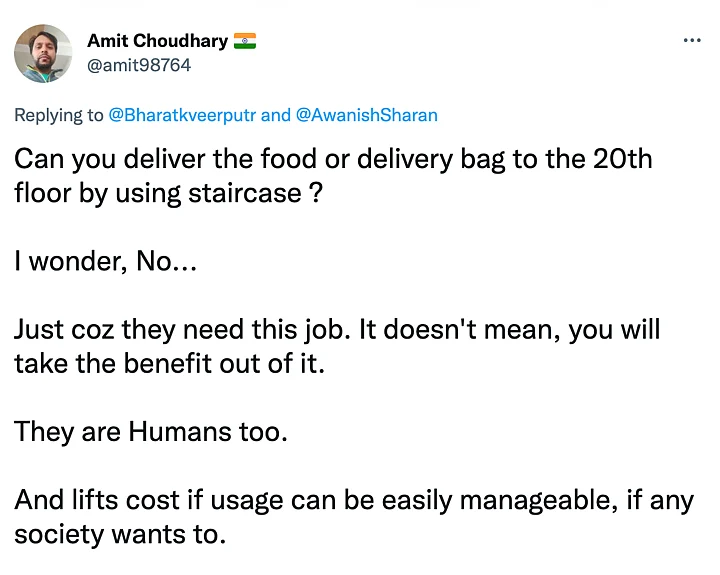Open the tweet's three-dot more options menu
Screen dimensions: 720x575
[692, 40]
